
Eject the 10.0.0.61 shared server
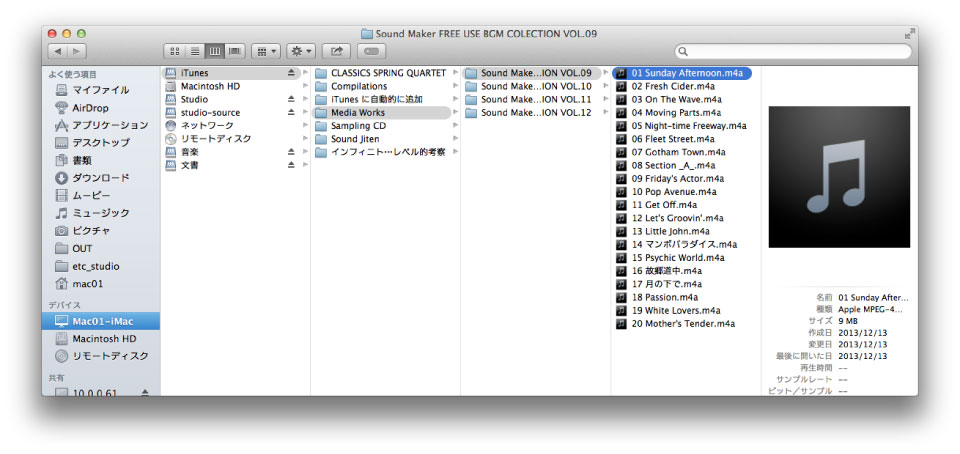click(145, 392)
